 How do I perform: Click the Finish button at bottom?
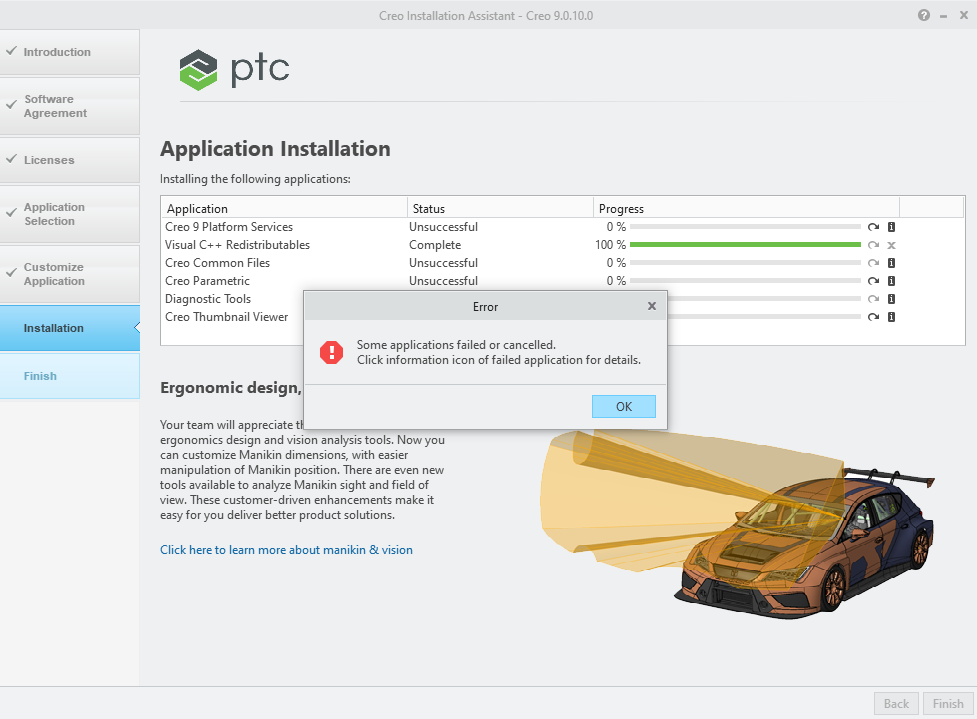(x=948, y=703)
